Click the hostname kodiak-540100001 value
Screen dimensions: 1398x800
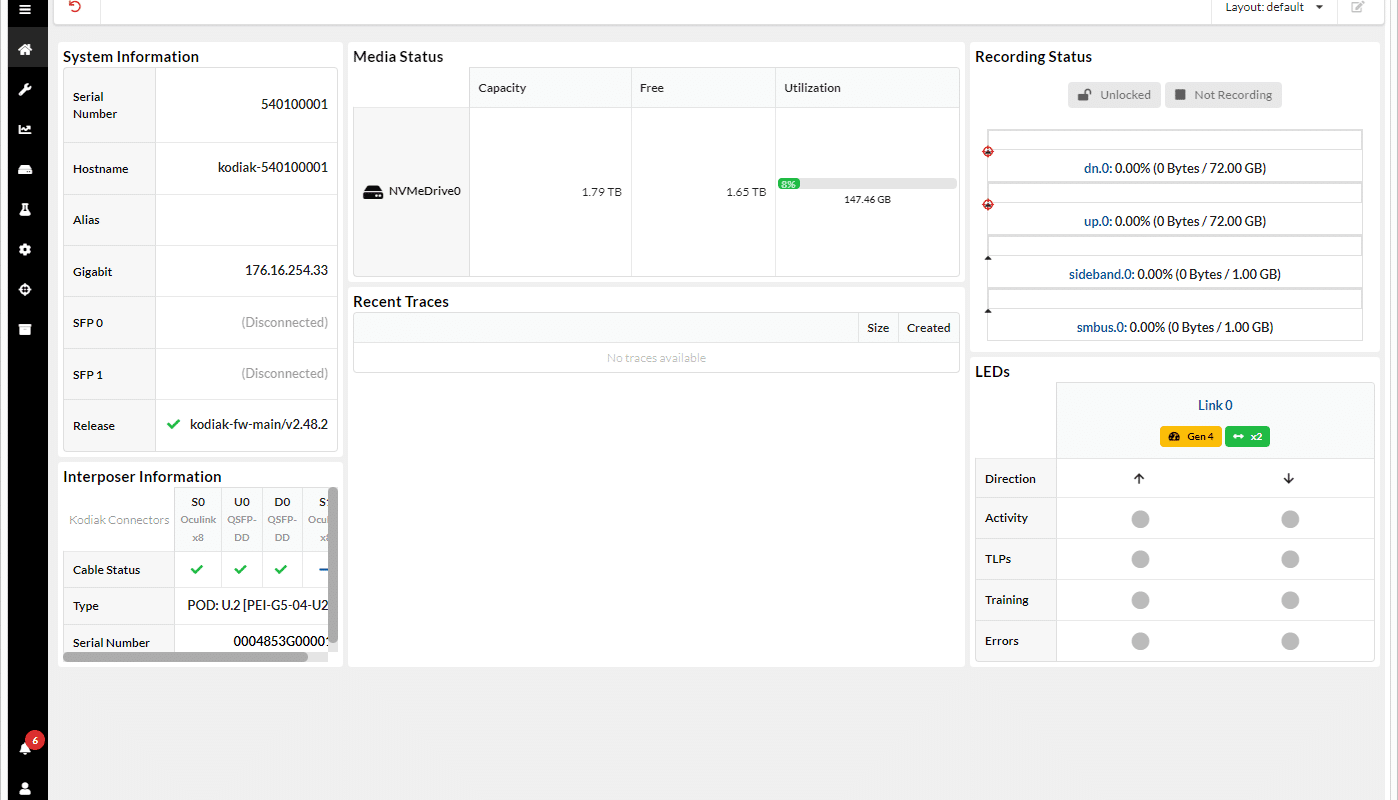[273, 167]
